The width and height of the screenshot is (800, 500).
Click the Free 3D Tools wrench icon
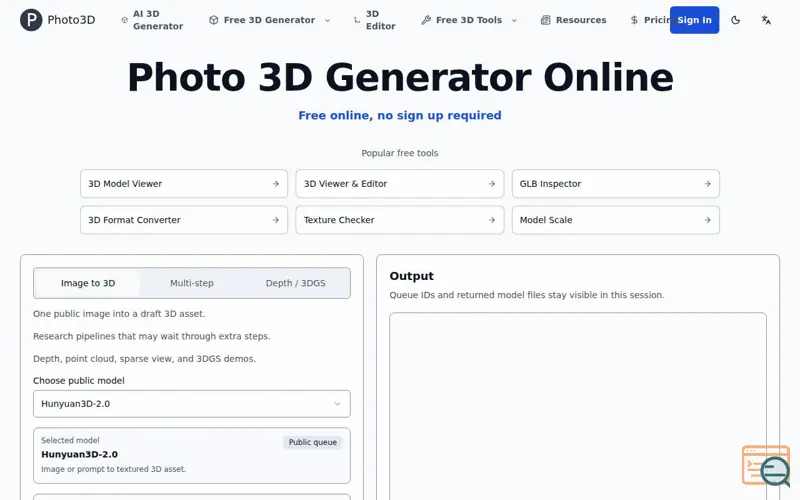pos(426,20)
